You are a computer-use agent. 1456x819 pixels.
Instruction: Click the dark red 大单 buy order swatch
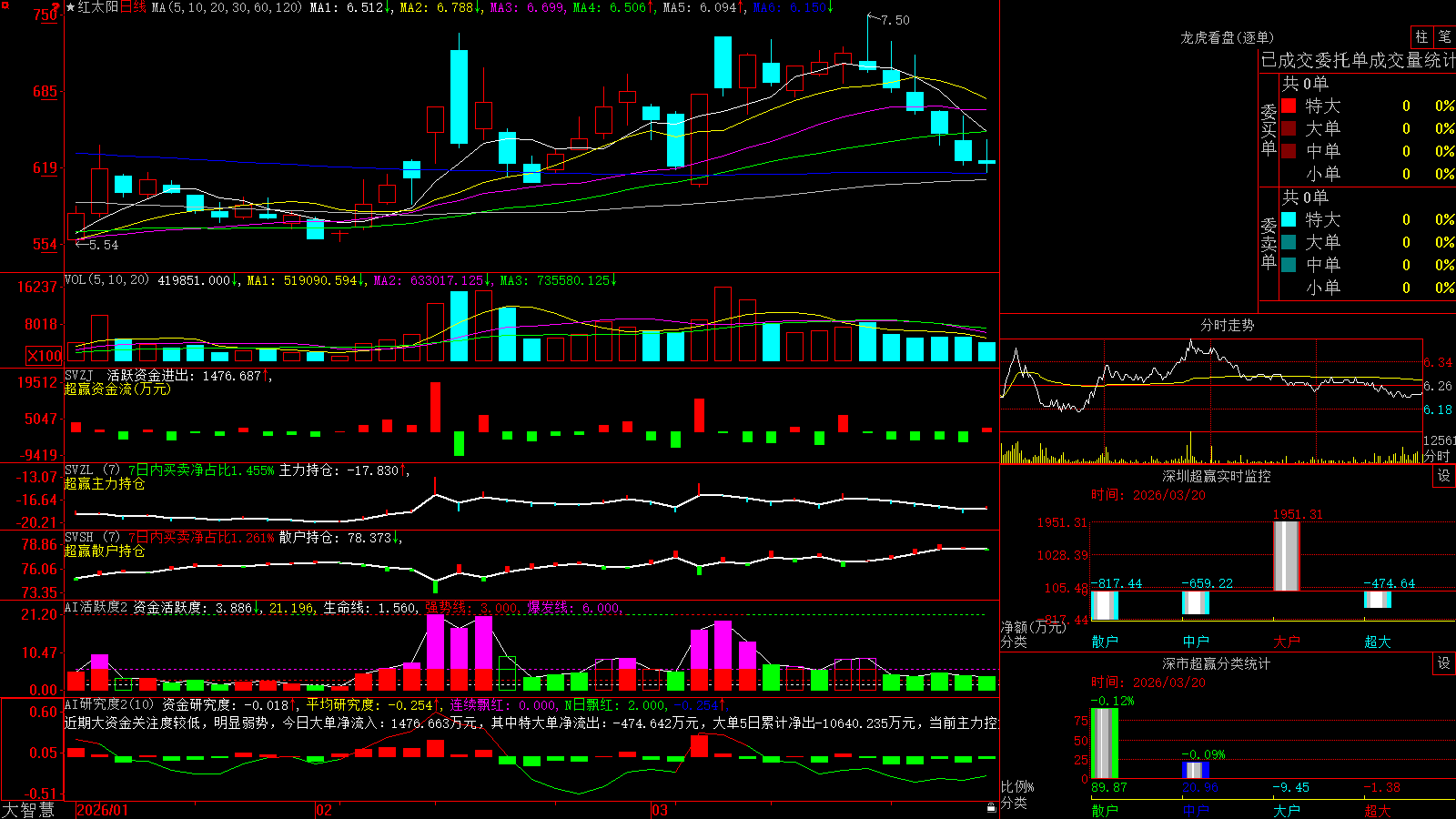(1289, 128)
